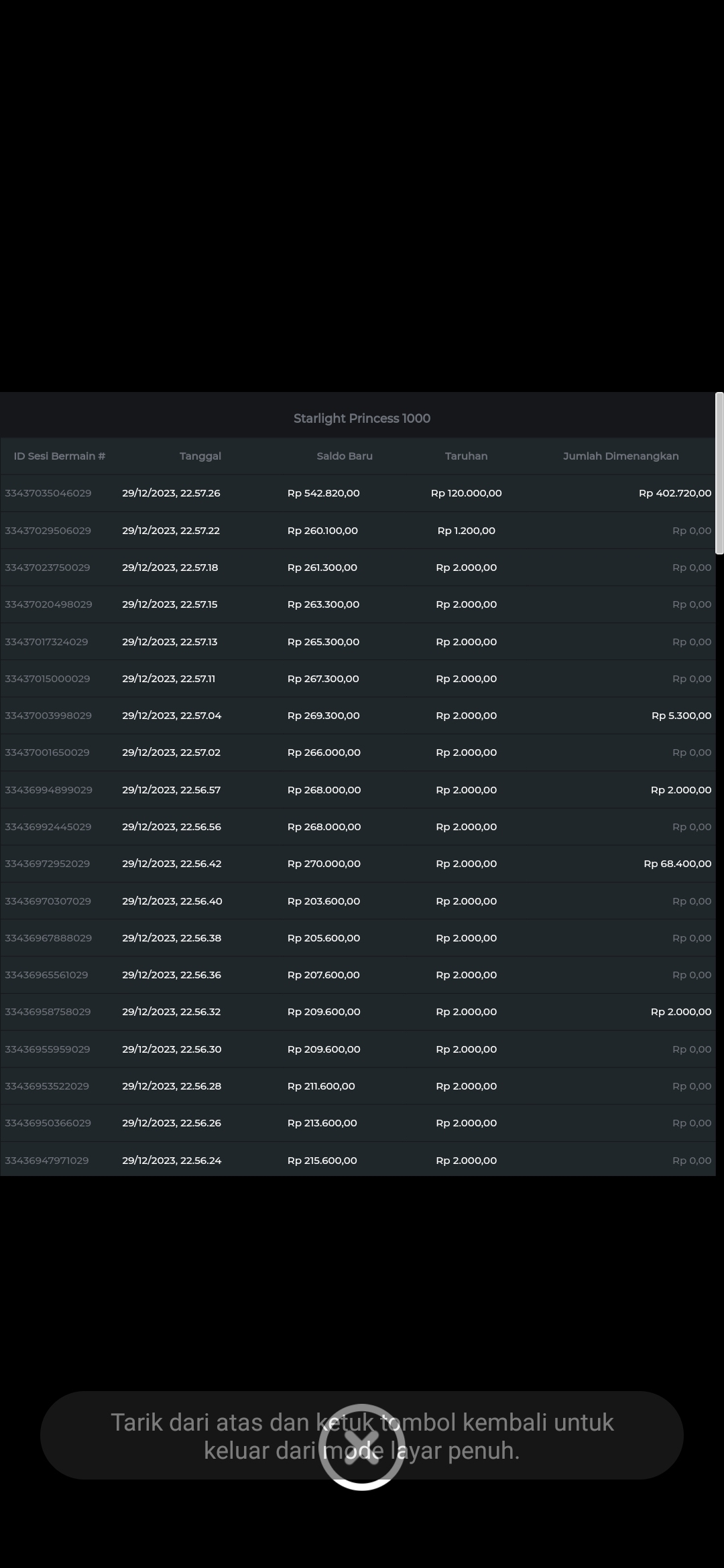724x1568 pixels.
Task: Click the Tanggal column header
Action: coord(200,456)
